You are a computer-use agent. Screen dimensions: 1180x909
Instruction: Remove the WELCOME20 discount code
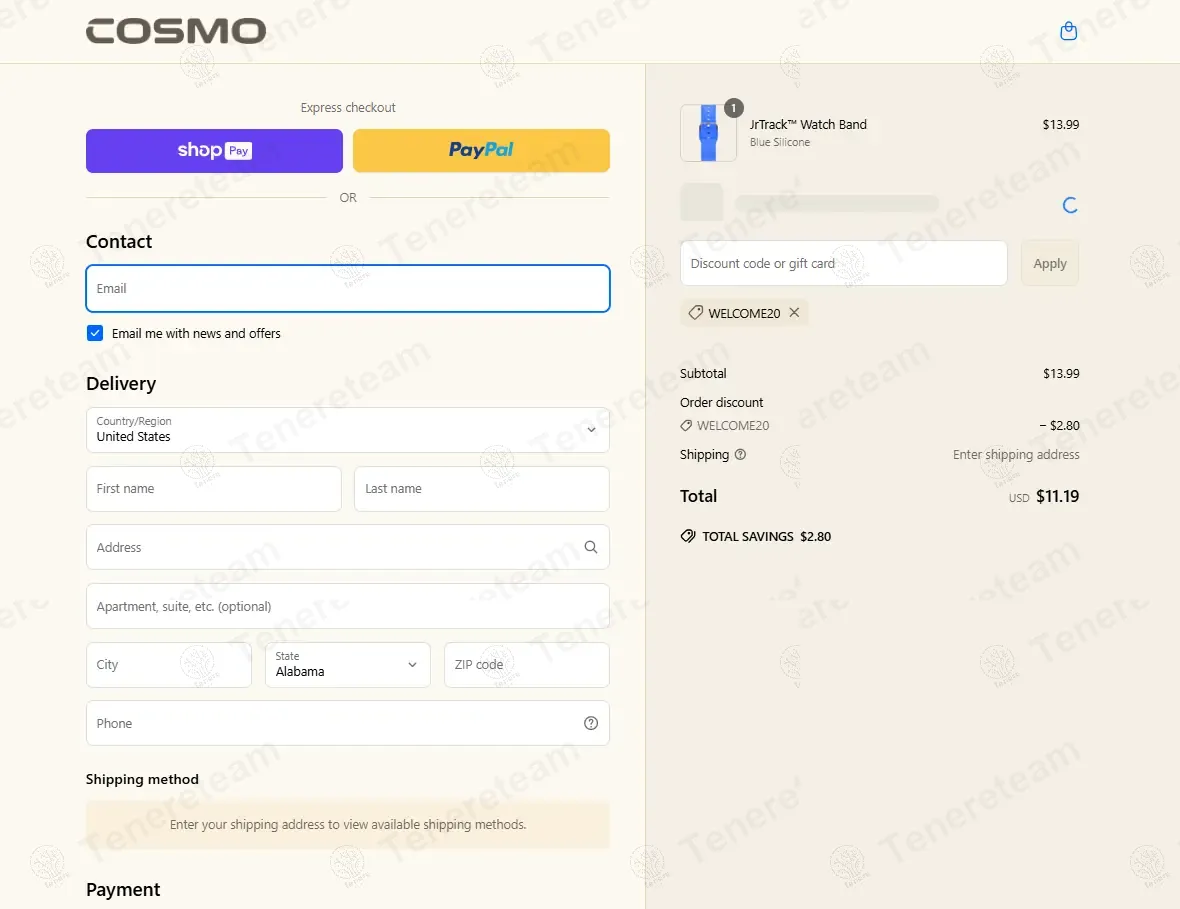pyautogui.click(x=794, y=313)
